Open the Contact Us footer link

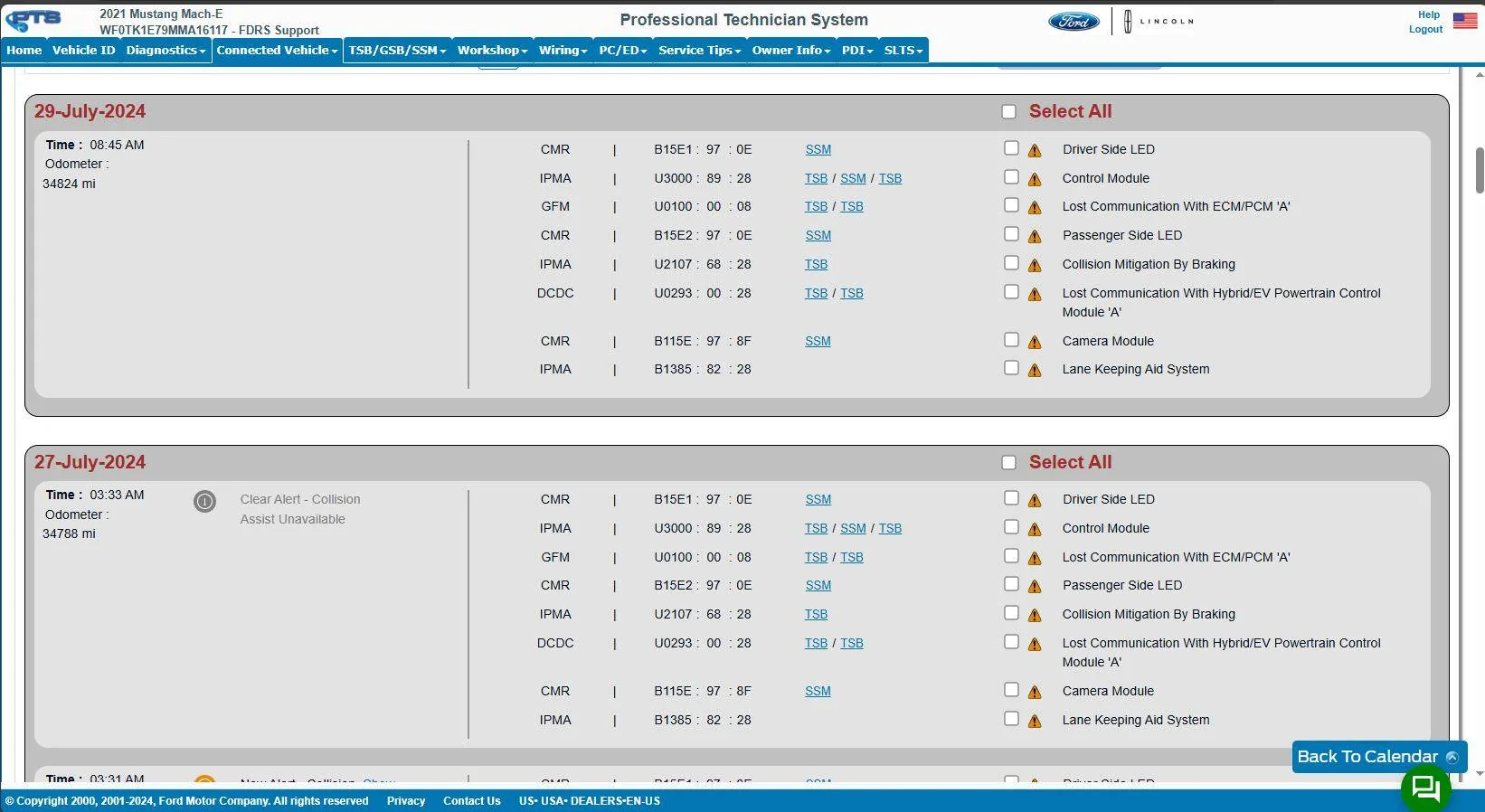pyautogui.click(x=472, y=801)
